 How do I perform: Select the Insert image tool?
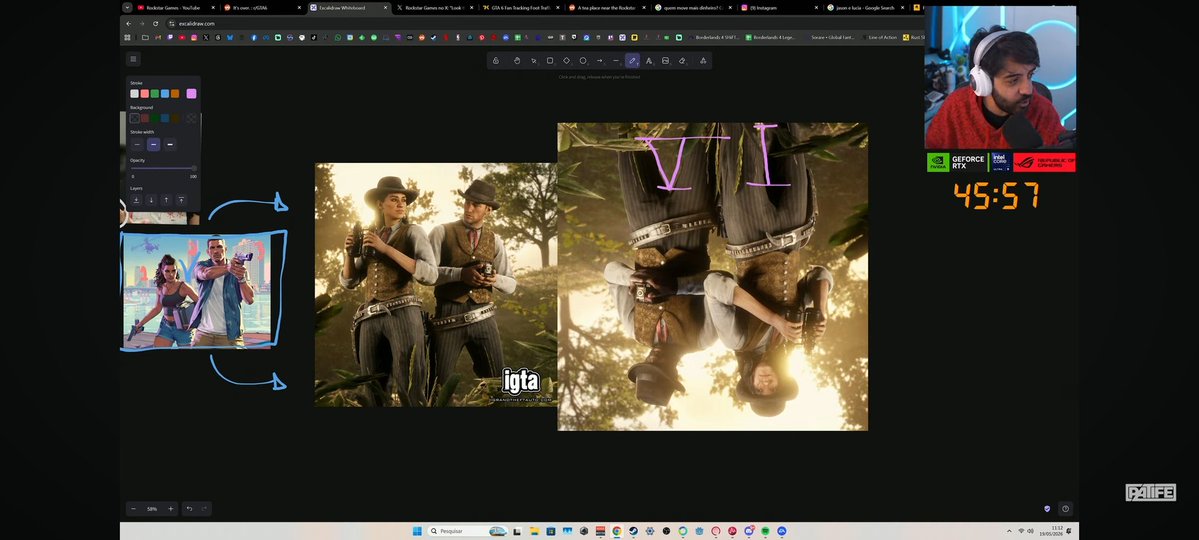(665, 60)
